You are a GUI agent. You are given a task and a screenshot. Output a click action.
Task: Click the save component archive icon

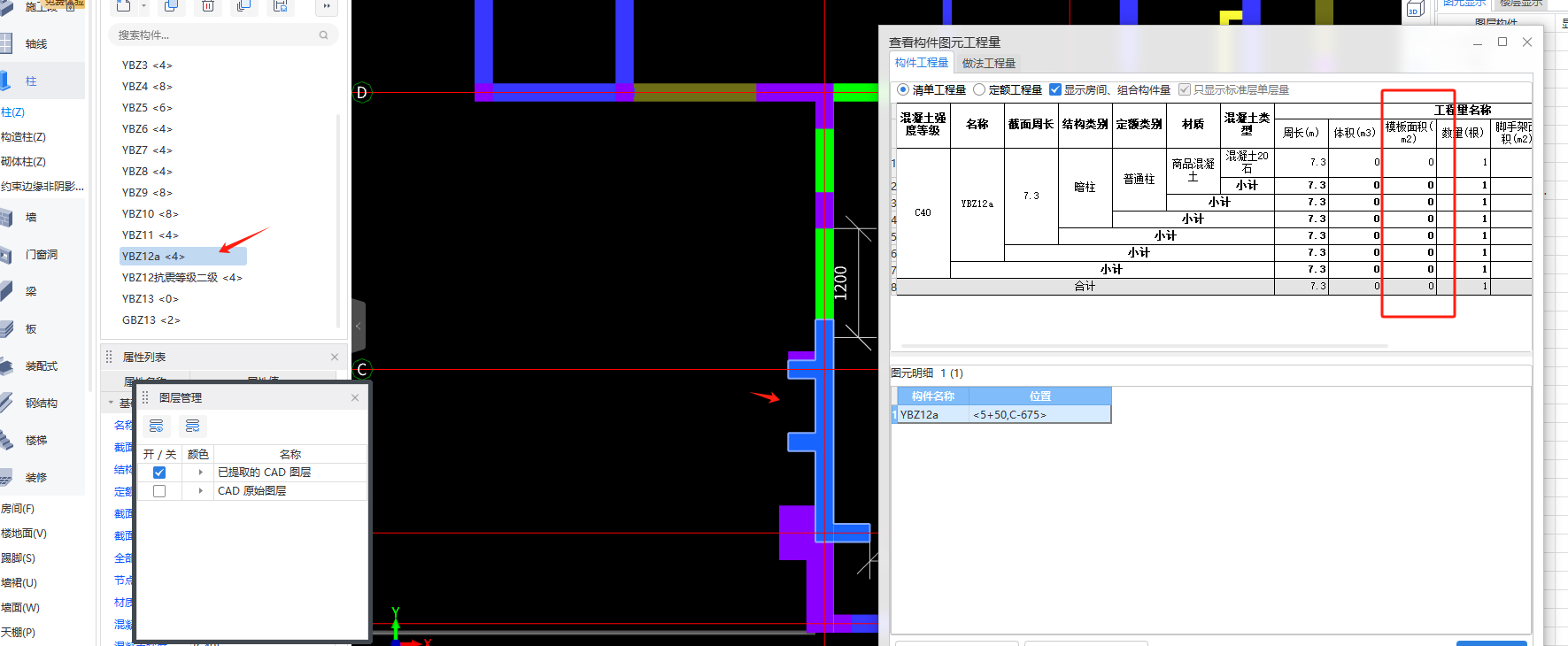tap(281, 5)
